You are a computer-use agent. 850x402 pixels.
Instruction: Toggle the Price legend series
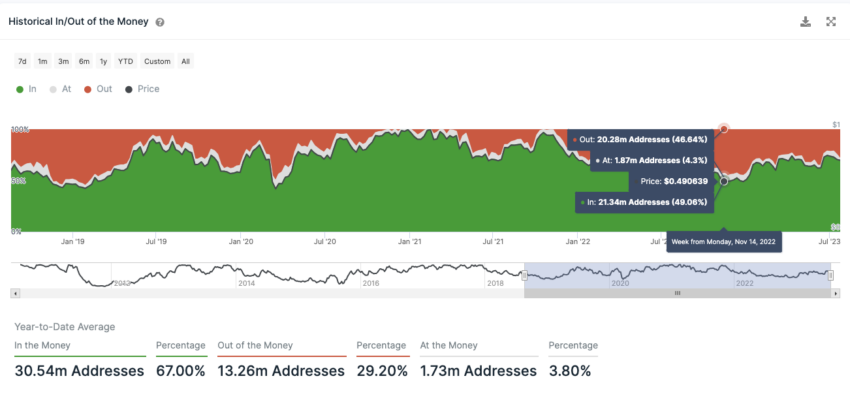(142, 89)
